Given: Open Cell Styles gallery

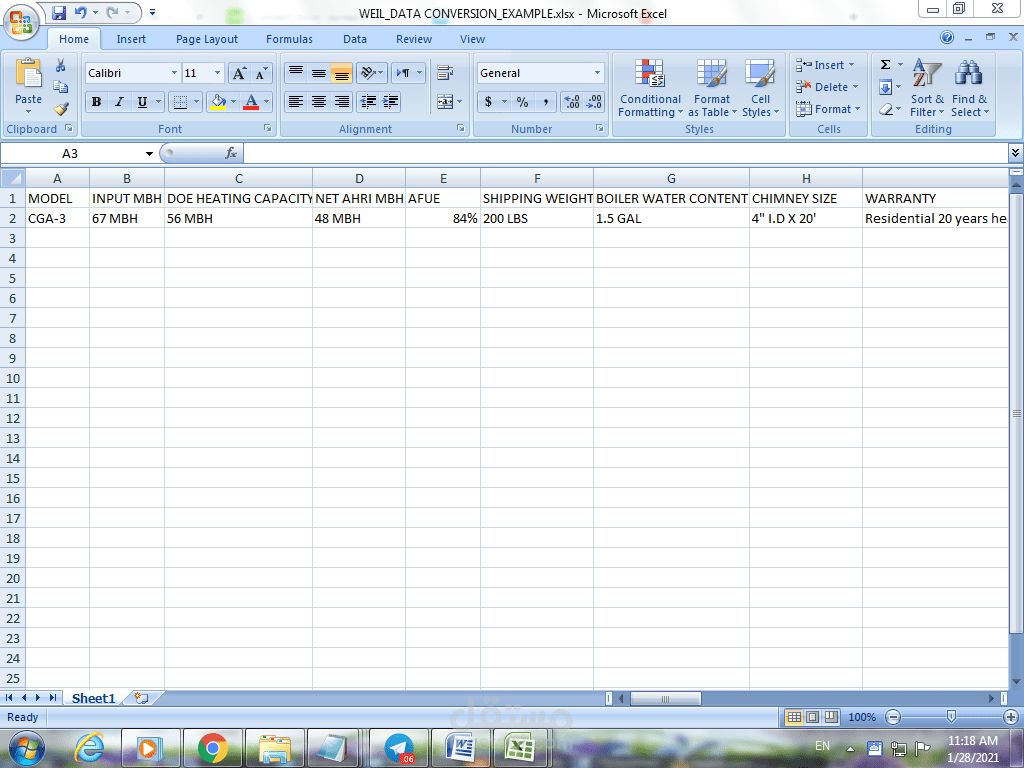Looking at the screenshot, I should [x=760, y=88].
